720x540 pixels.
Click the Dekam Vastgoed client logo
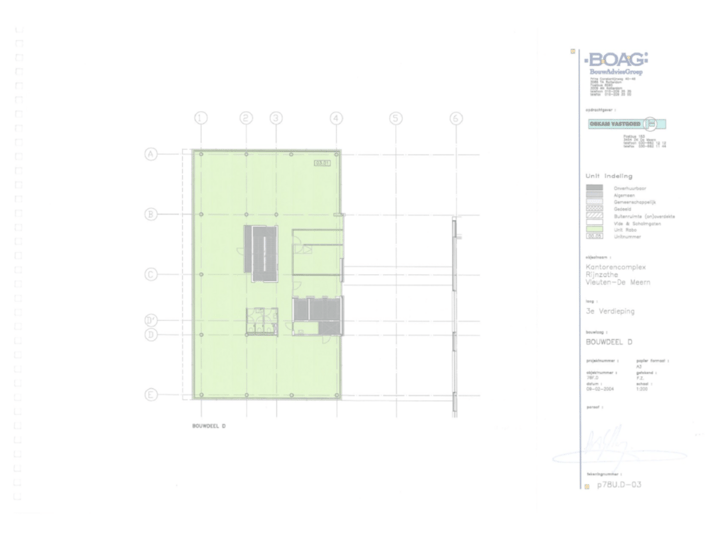618,124
